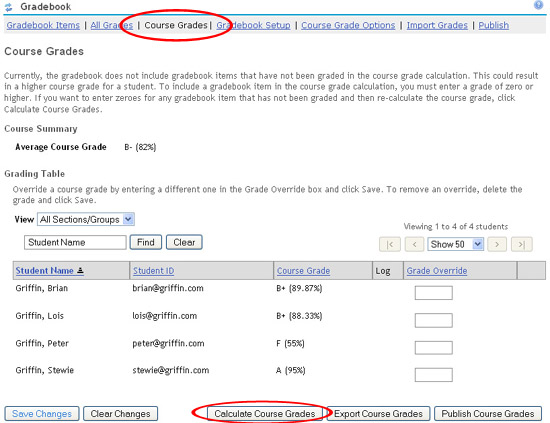Open Course Grade Options

(348, 25)
